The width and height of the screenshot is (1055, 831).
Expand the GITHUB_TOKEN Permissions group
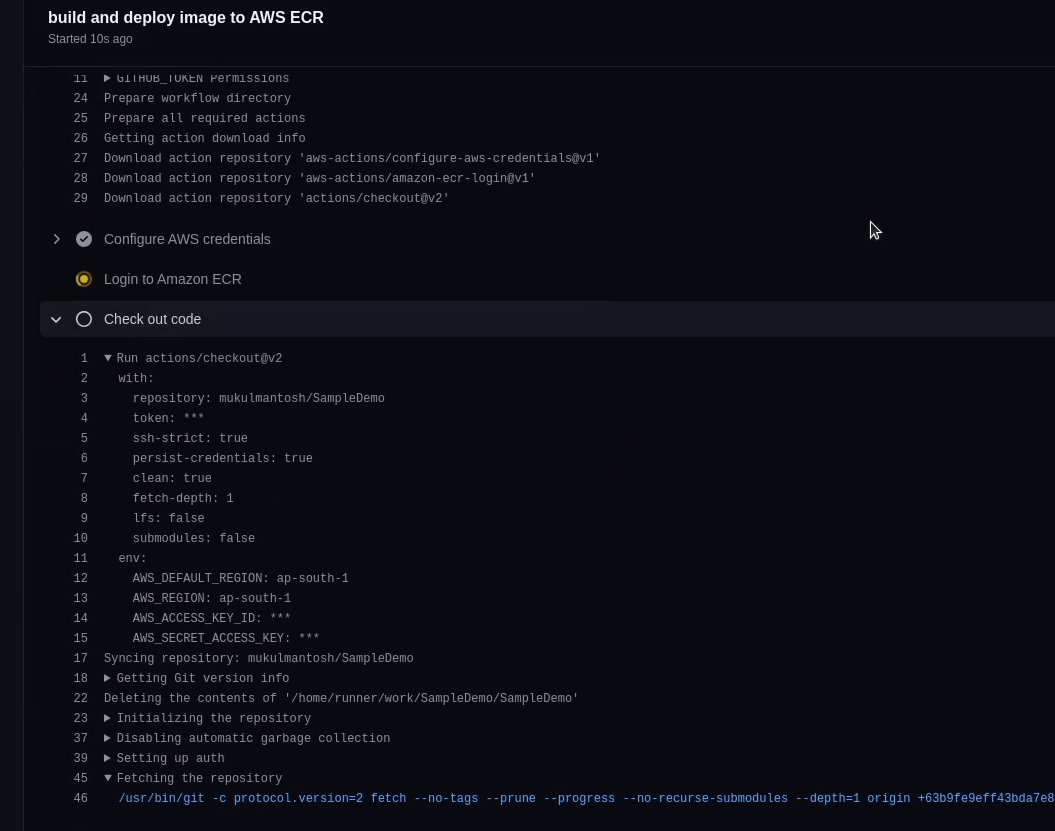(108, 78)
